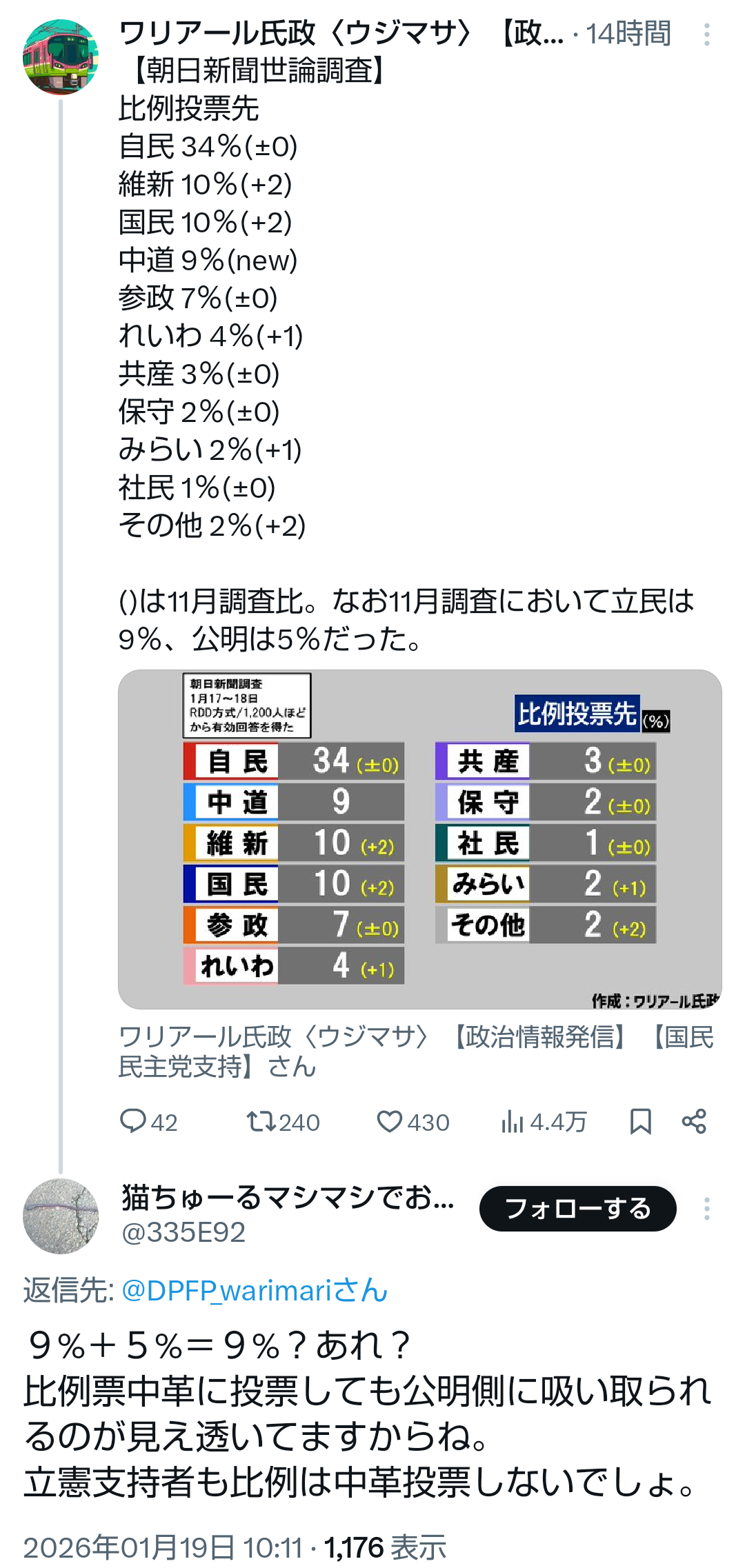Click the image attribution caption text
Viewport: 745px width, 1568px height.
[416, 1052]
